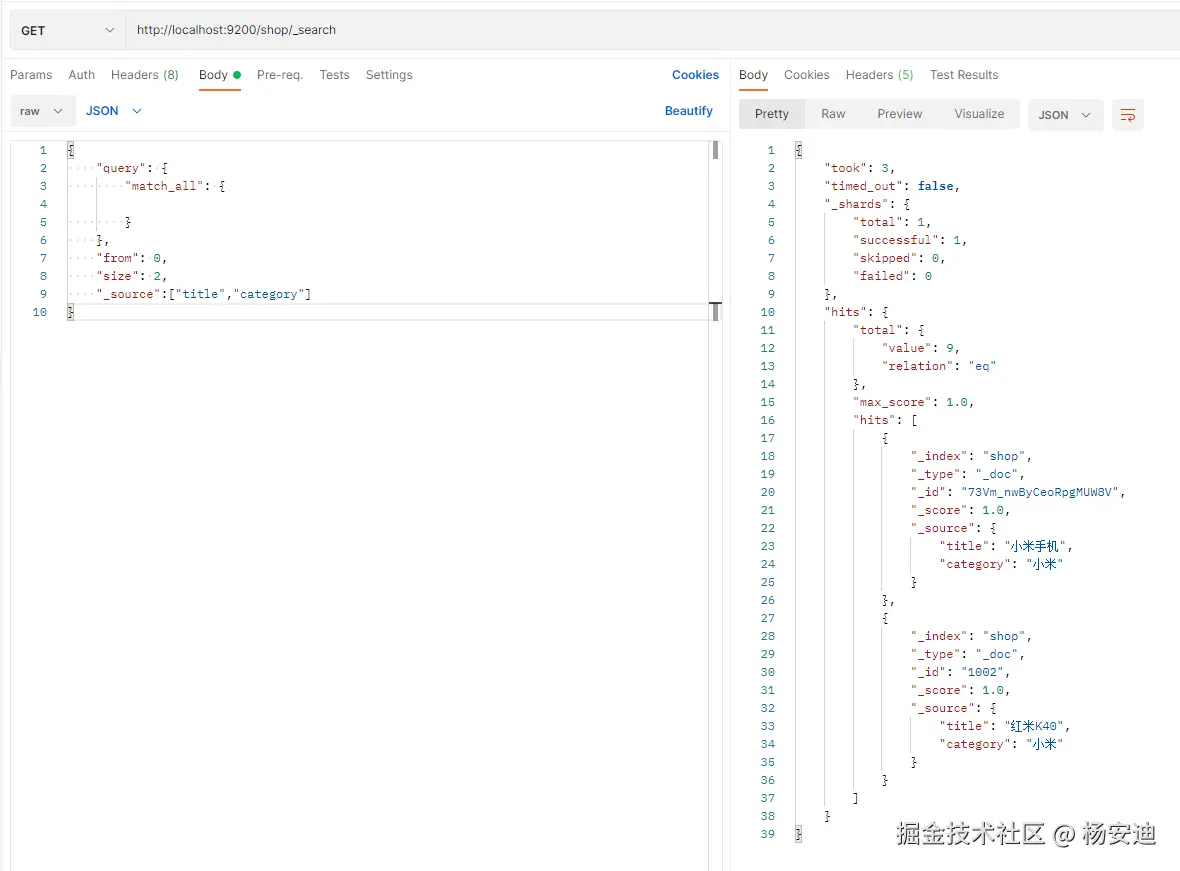1180x871 pixels.
Task: Open the Tests tab
Action: pyautogui.click(x=334, y=75)
